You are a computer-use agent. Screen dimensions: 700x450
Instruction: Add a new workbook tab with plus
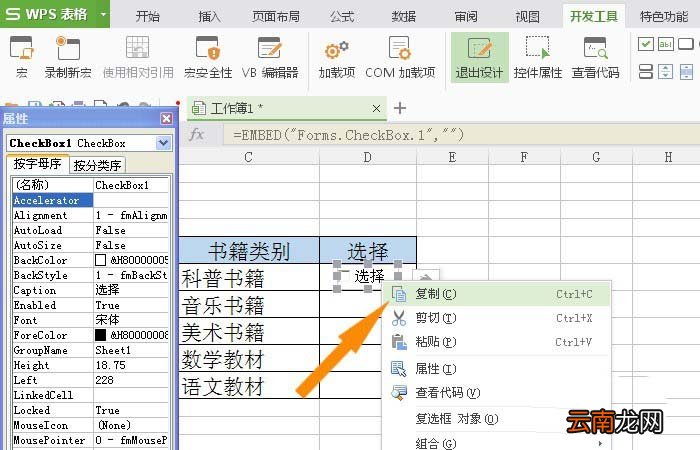(x=400, y=108)
